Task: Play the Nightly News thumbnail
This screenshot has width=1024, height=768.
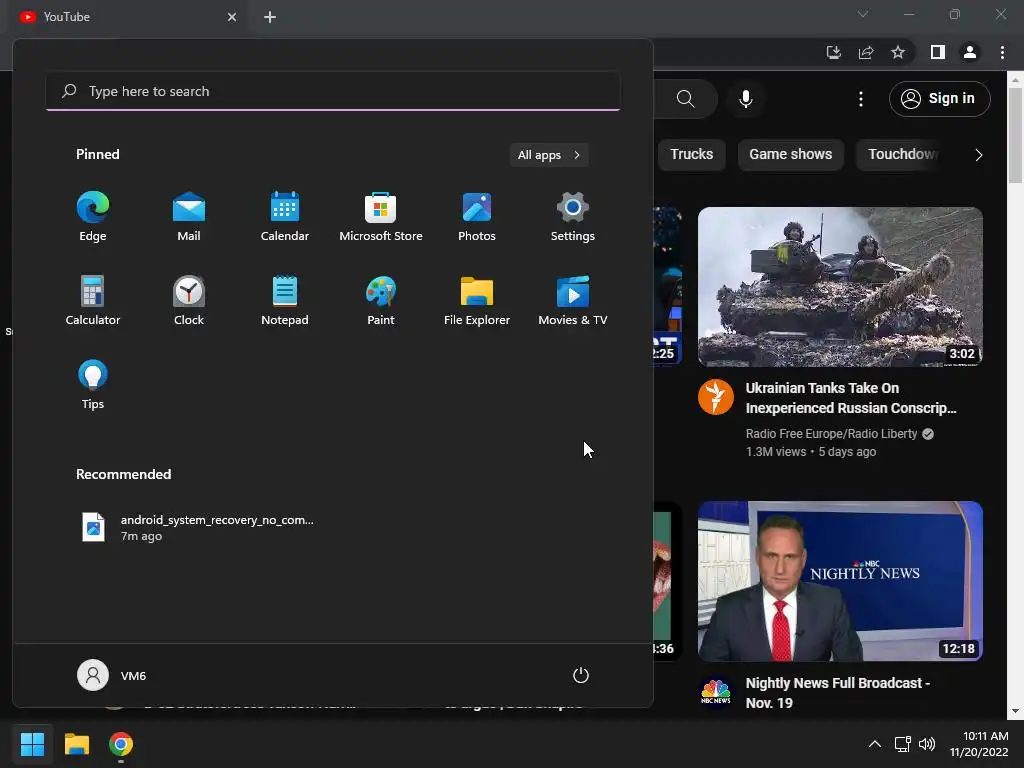Action: pyautogui.click(x=840, y=581)
